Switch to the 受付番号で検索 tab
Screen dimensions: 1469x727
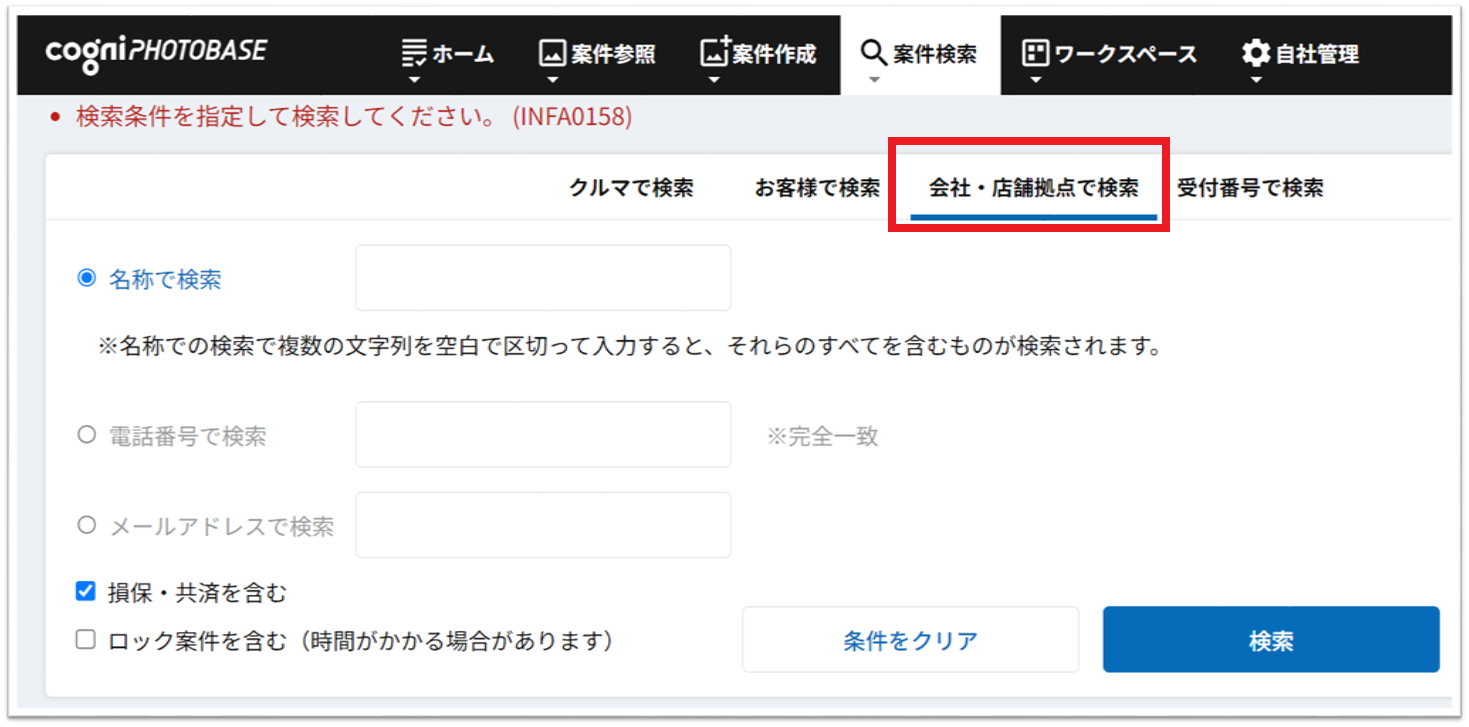tap(1249, 187)
